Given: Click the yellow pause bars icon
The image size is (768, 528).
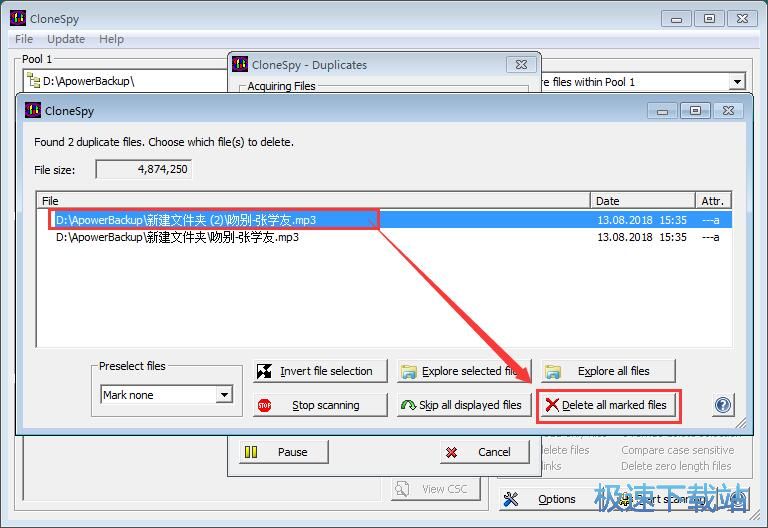Looking at the screenshot, I should 251,452.
